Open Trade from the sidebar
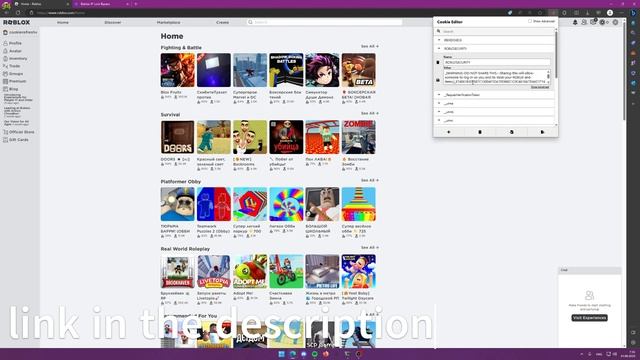The height and width of the screenshot is (360, 640). click(x=12, y=66)
